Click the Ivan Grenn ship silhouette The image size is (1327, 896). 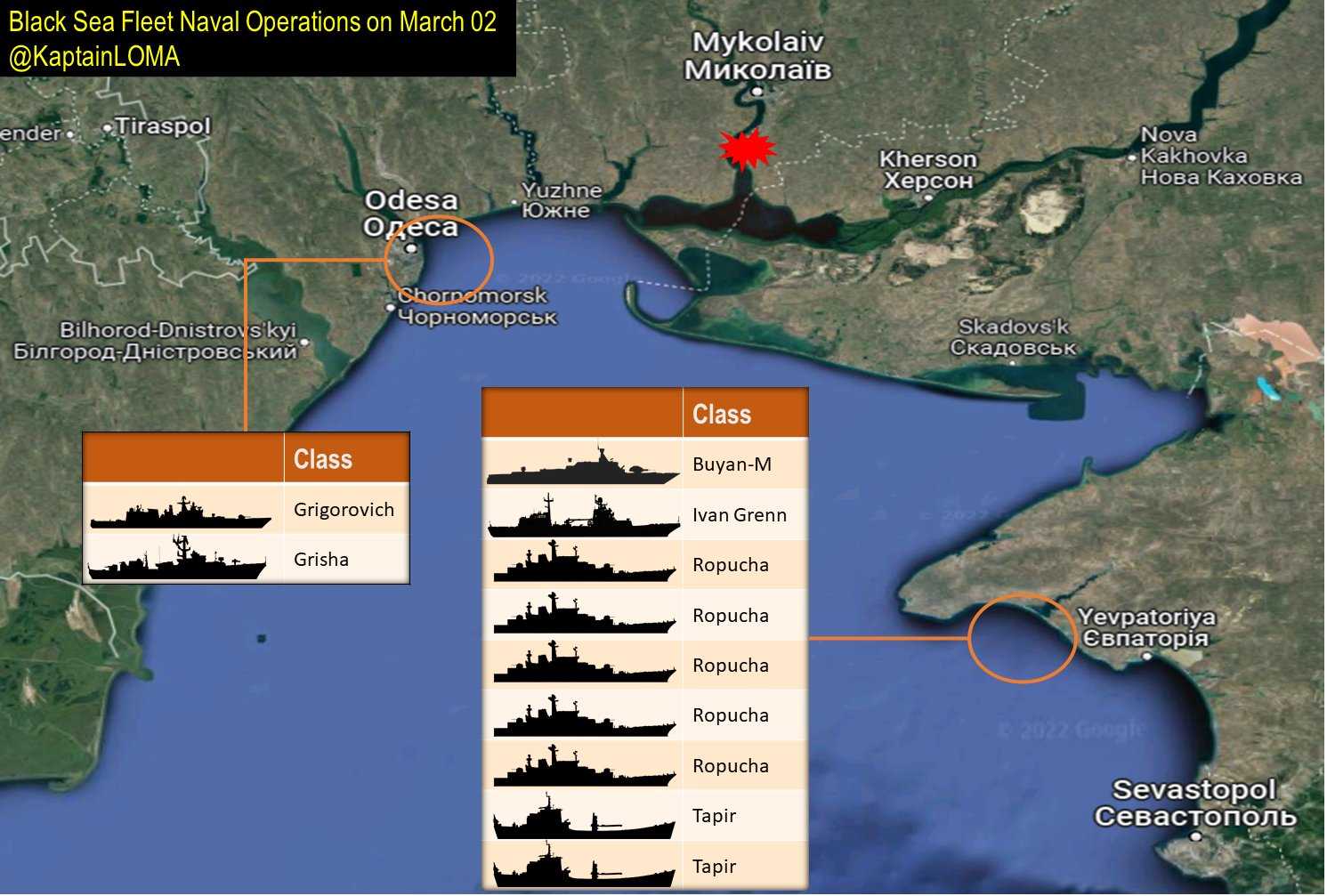coord(584,517)
